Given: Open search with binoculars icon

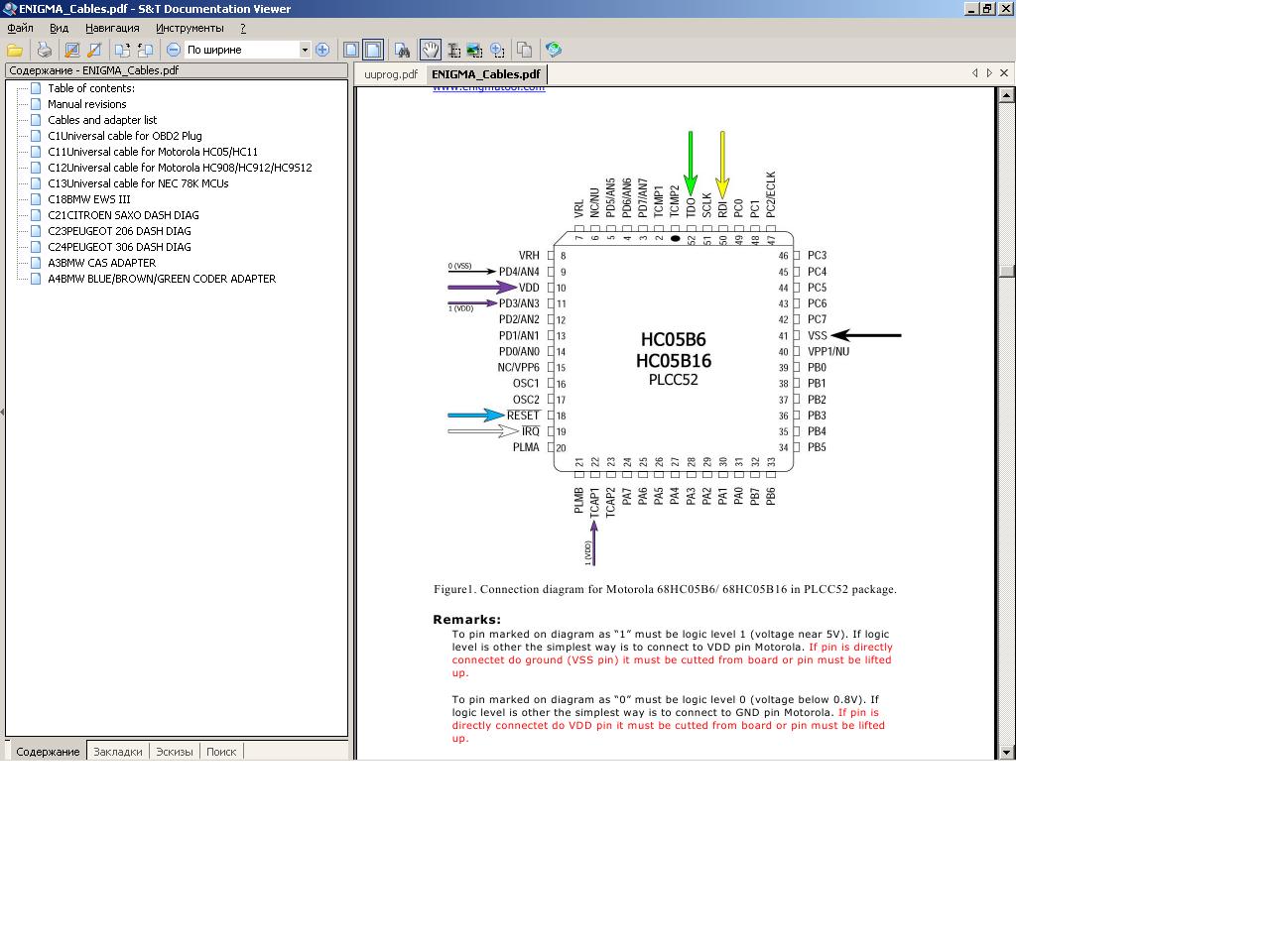Looking at the screenshot, I should point(402,50).
